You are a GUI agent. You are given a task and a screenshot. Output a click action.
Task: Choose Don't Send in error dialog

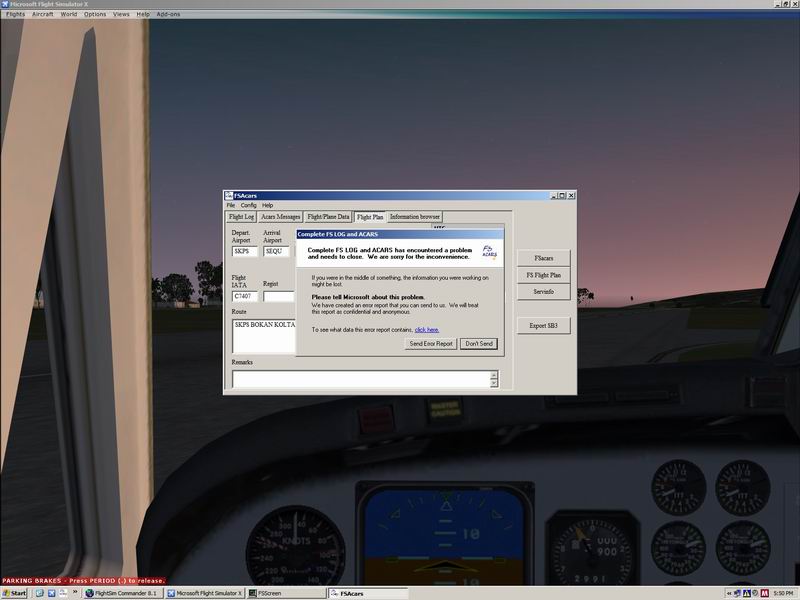(x=479, y=344)
